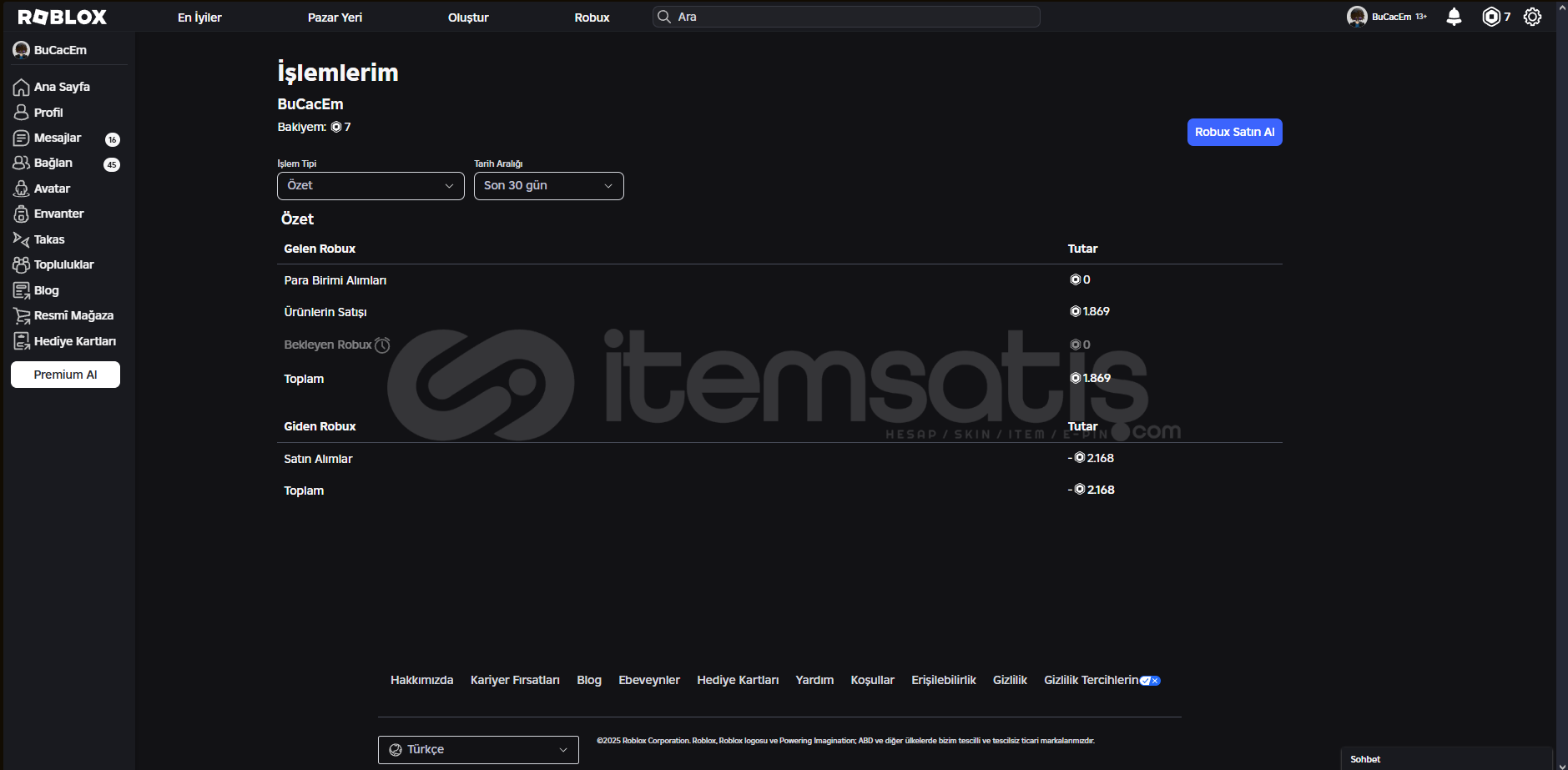This screenshot has width=1568, height=770.
Task: Open the footer Blog link
Action: [x=589, y=680]
